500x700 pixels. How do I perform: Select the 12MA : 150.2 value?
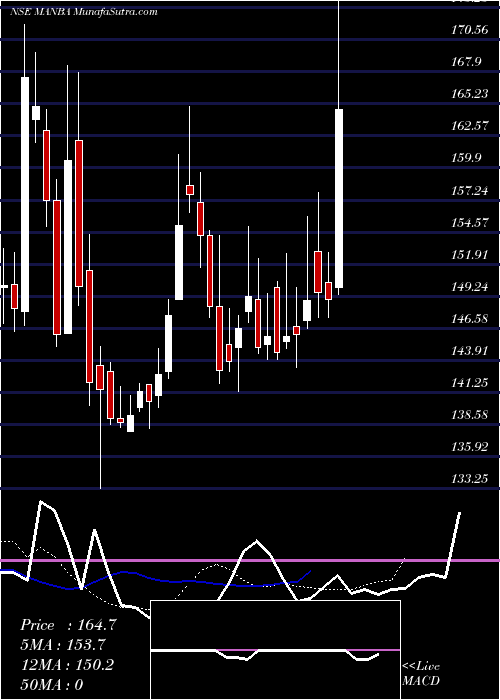click(67, 664)
